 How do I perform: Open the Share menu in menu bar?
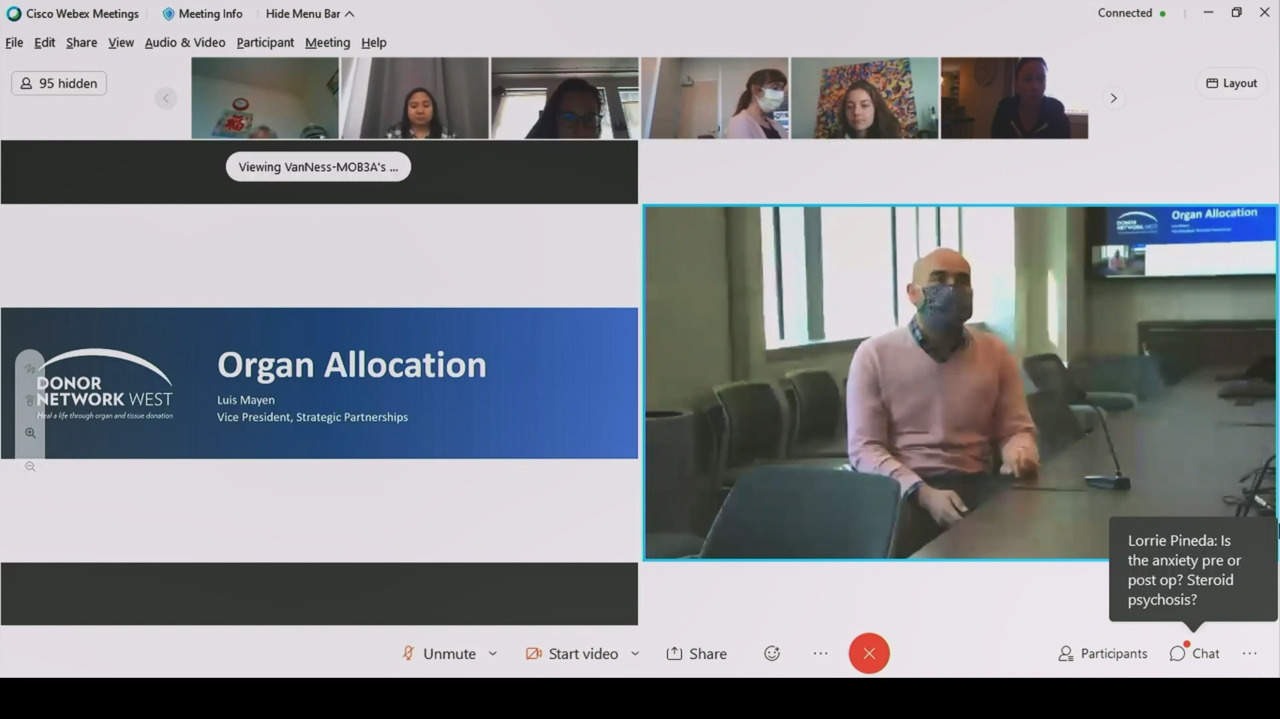82,43
